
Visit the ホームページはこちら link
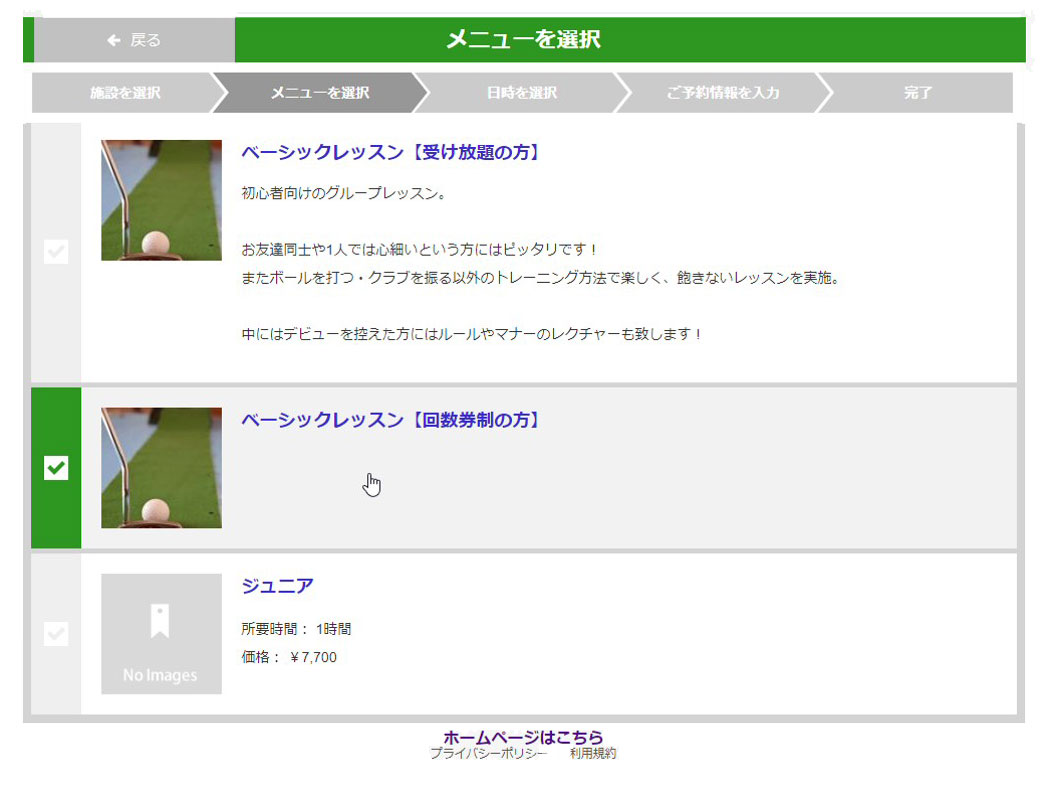tap(523, 737)
